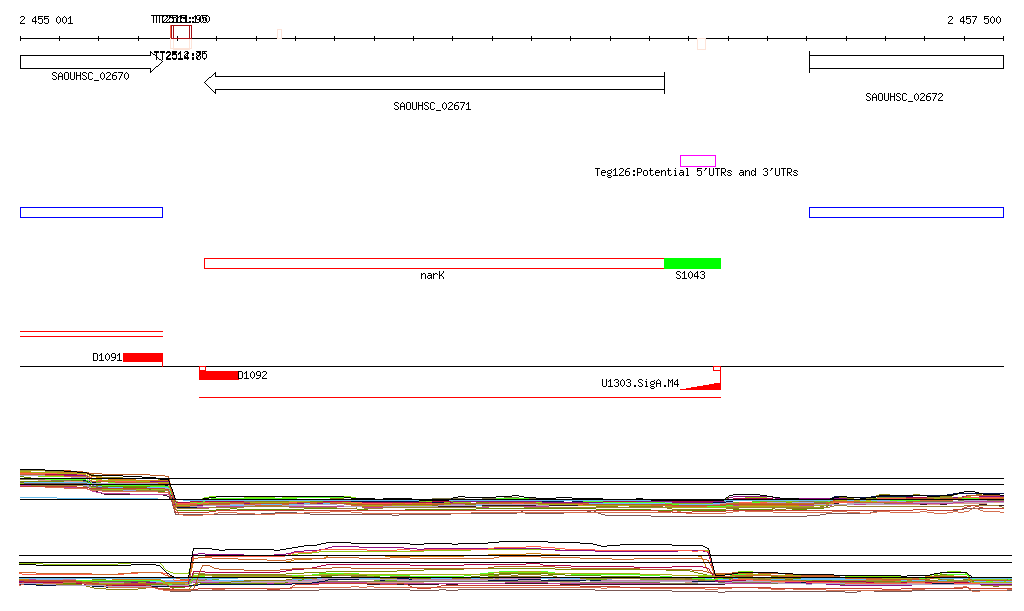Click the green S1043 segment
Image resolution: width=1024 pixels, height=611 pixels.
(692, 263)
